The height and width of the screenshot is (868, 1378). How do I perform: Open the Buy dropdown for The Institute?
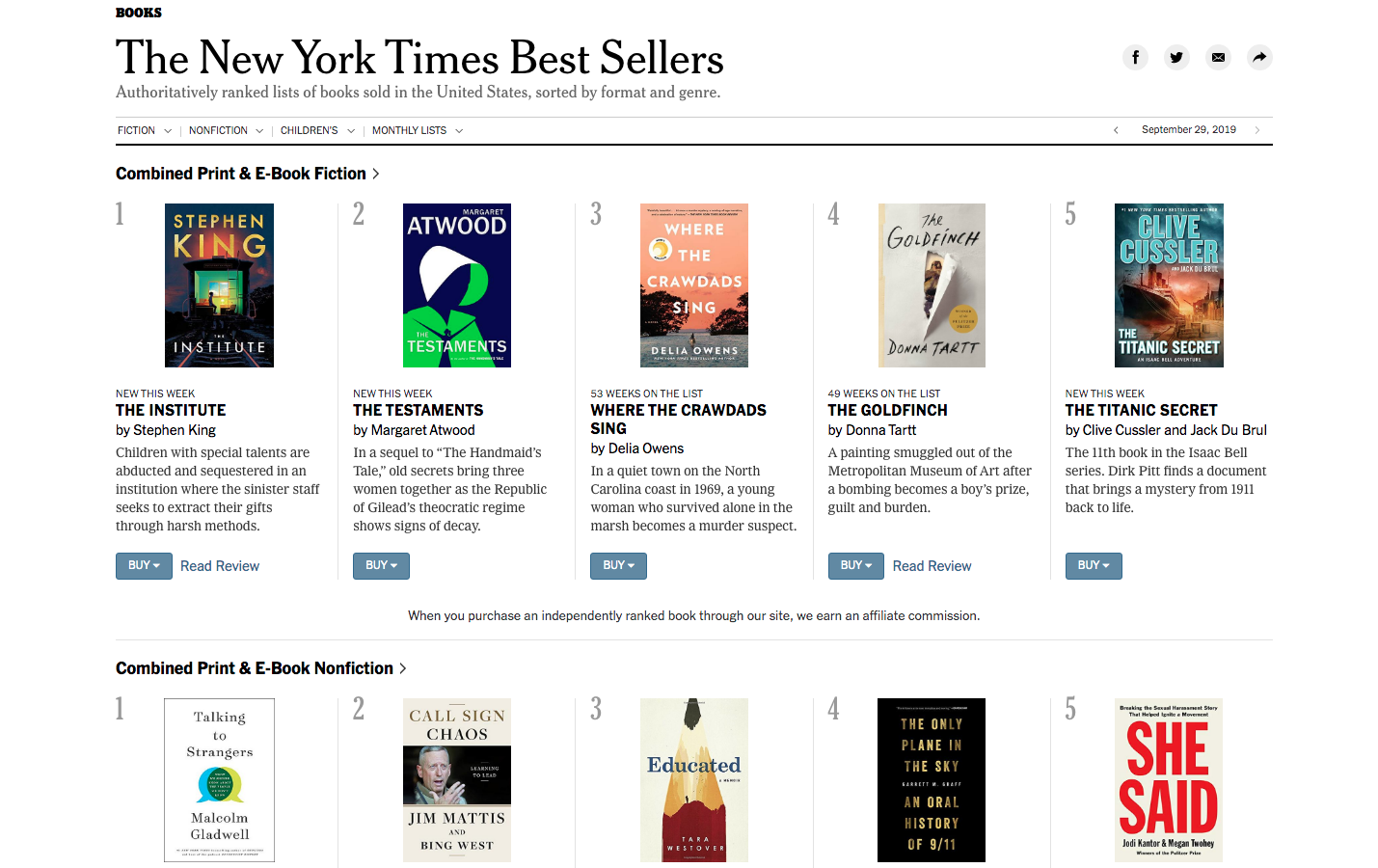click(144, 566)
